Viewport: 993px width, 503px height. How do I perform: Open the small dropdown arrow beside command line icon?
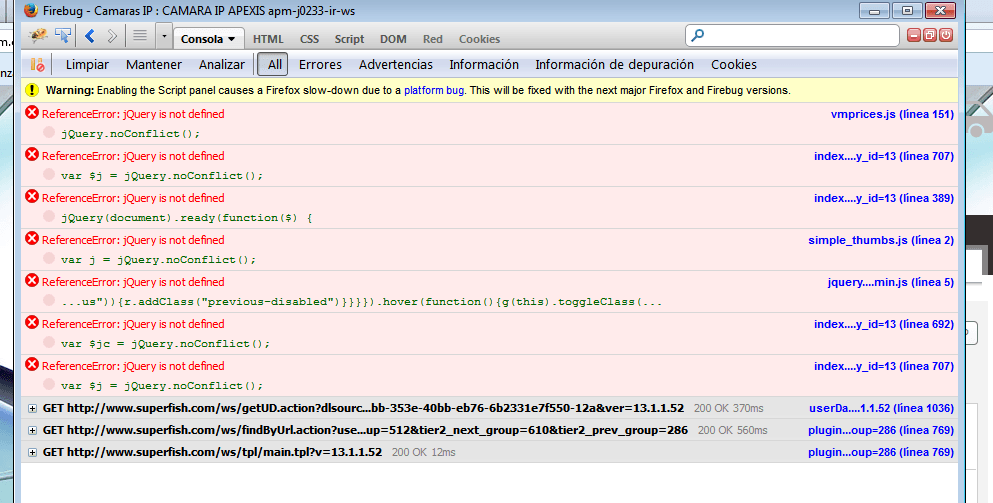click(164, 36)
